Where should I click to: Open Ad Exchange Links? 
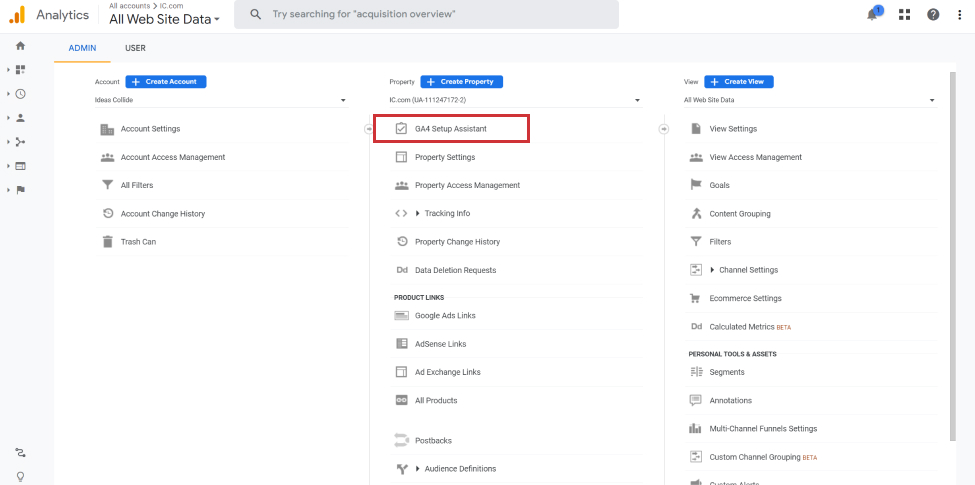[448, 372]
